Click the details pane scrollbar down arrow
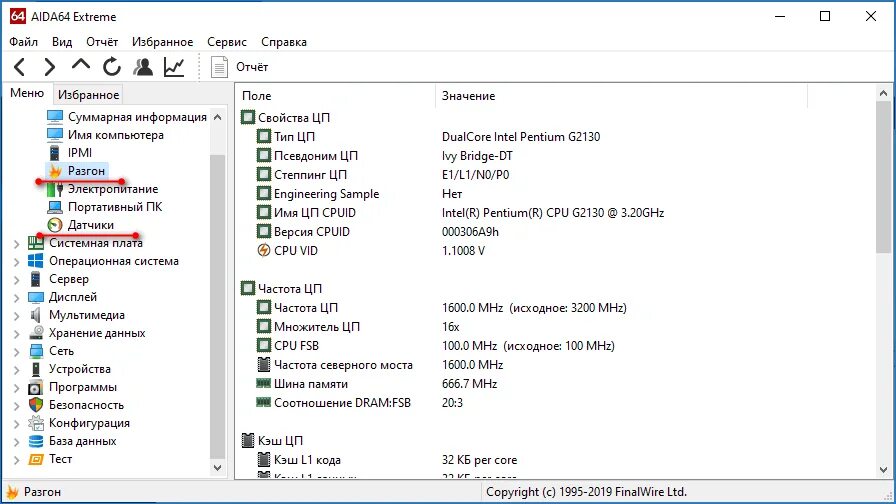Screen dimensions: 896x504 (x=883, y=470)
